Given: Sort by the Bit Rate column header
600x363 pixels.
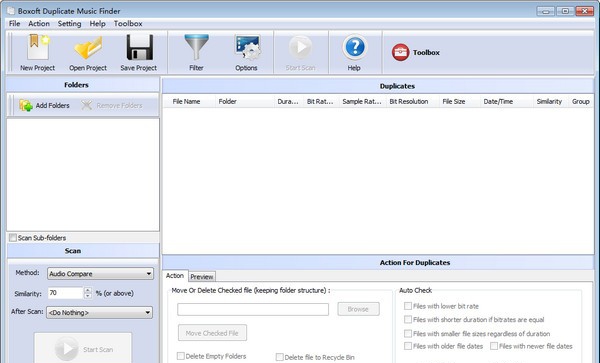Looking at the screenshot, I should pyautogui.click(x=321, y=101).
